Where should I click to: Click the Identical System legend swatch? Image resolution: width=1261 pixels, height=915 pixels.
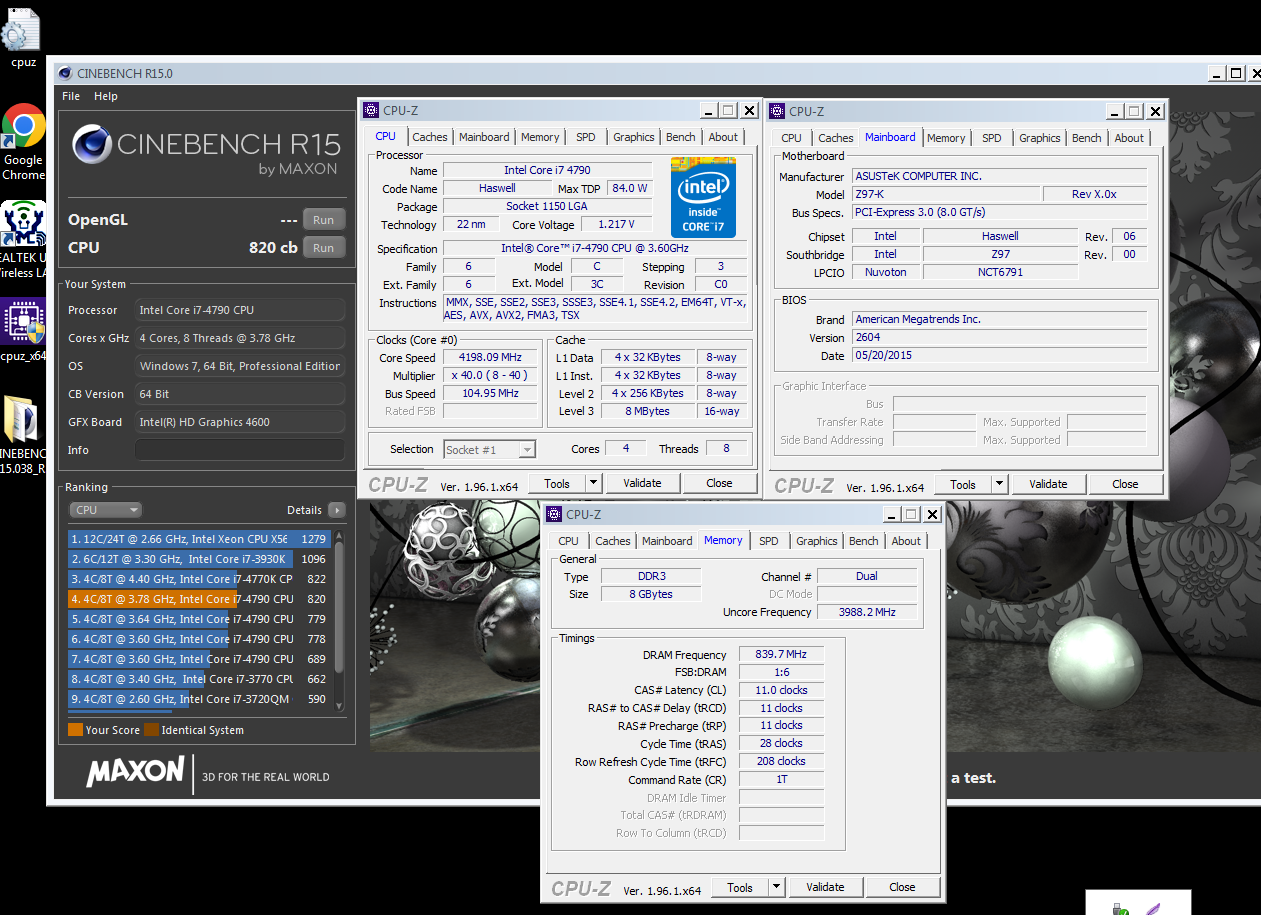[151, 730]
